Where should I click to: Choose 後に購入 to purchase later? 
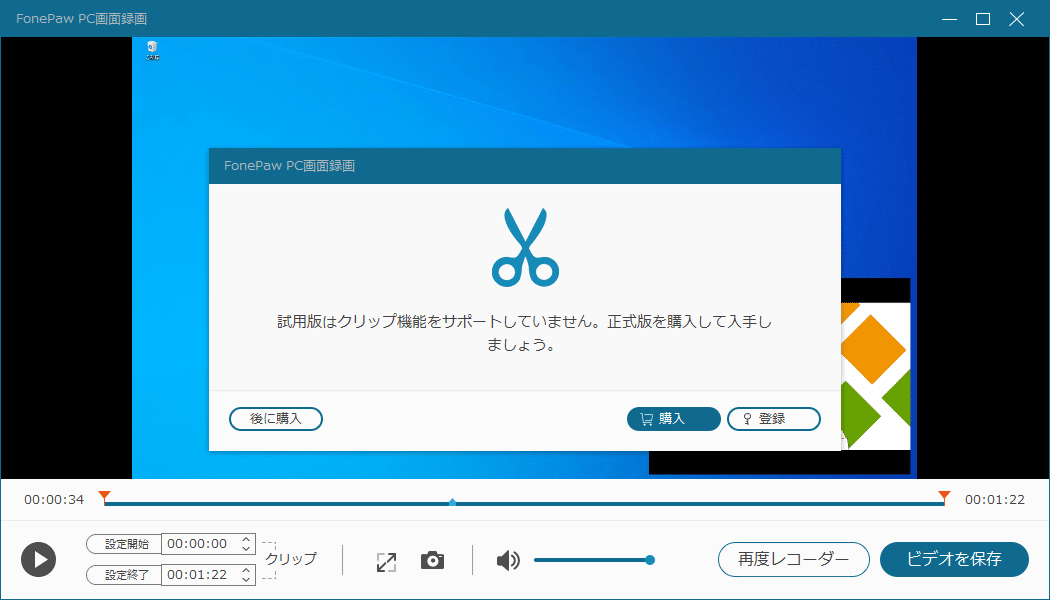[x=276, y=419]
